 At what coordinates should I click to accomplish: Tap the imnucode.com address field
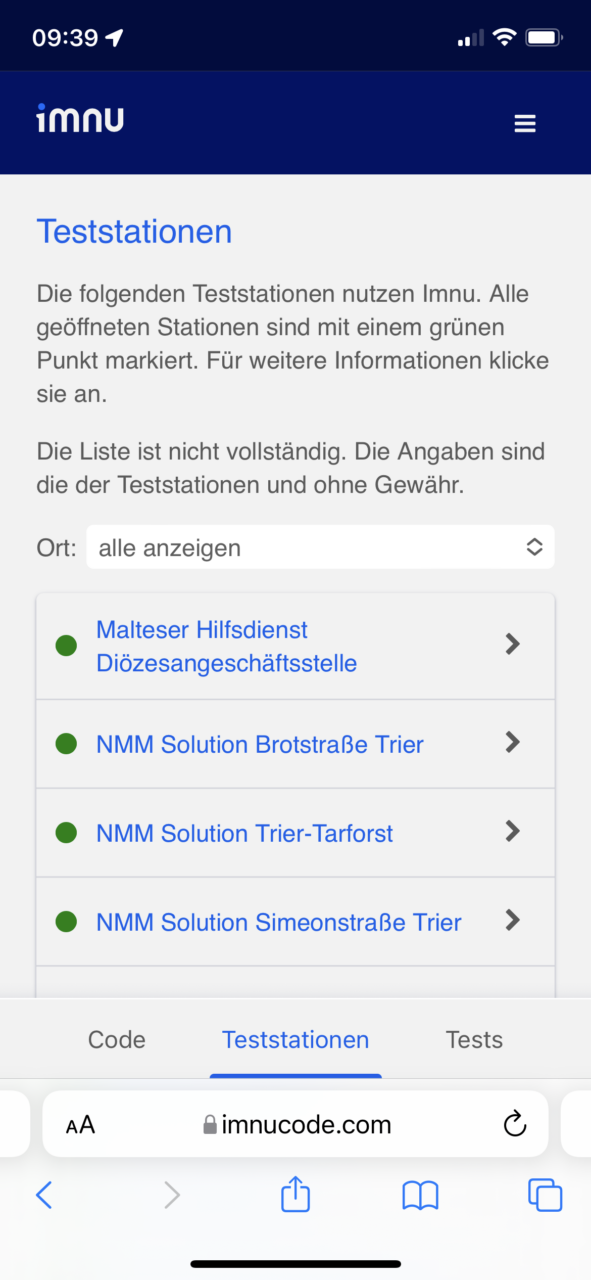[295, 1124]
